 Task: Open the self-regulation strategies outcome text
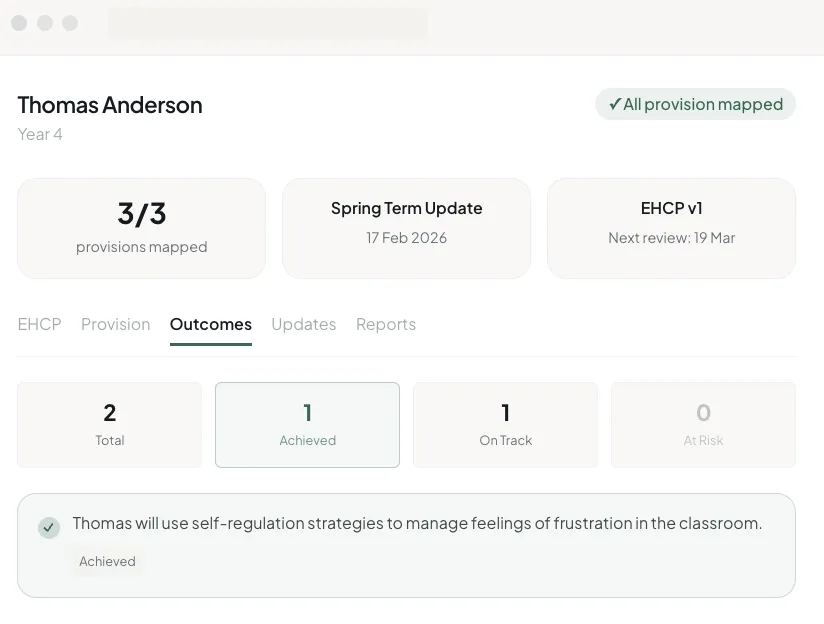(417, 523)
